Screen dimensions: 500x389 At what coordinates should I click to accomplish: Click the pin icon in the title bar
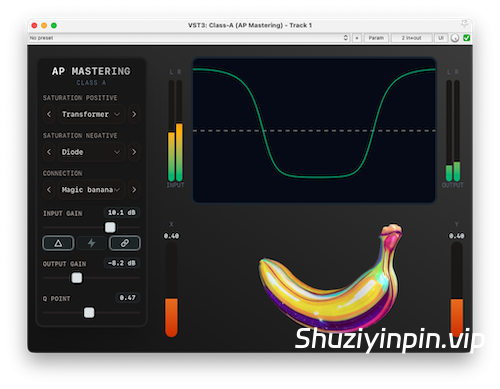coord(465,24)
